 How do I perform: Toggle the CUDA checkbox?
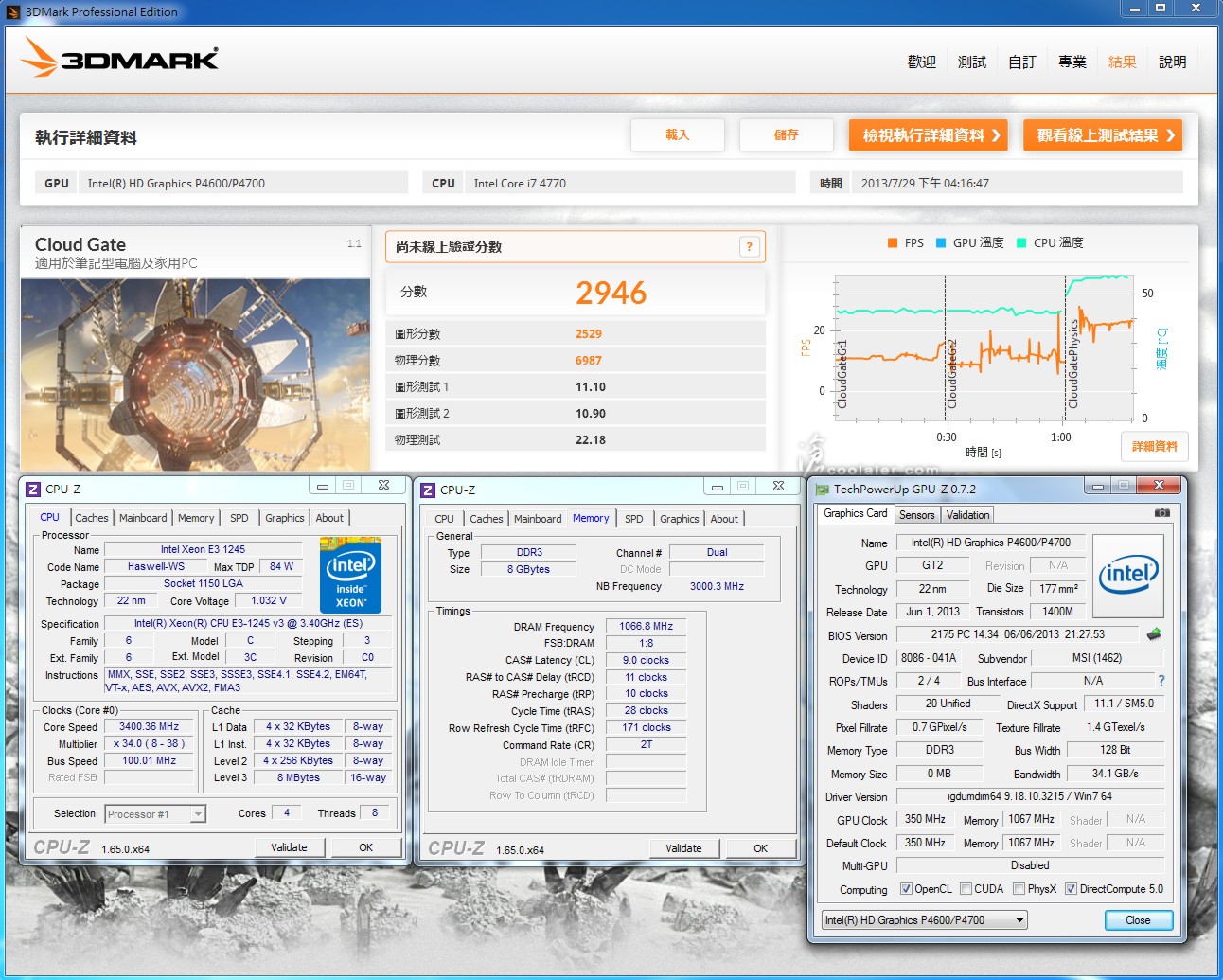pyautogui.click(x=966, y=889)
